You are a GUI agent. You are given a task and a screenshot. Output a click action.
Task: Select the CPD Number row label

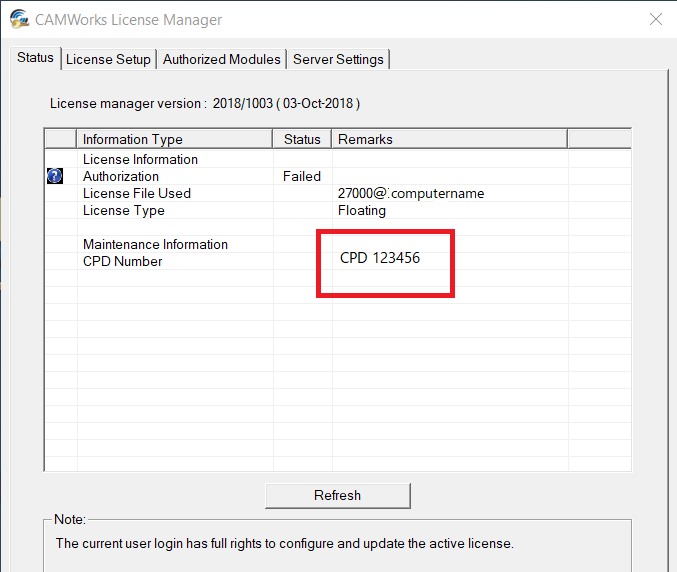click(123, 261)
